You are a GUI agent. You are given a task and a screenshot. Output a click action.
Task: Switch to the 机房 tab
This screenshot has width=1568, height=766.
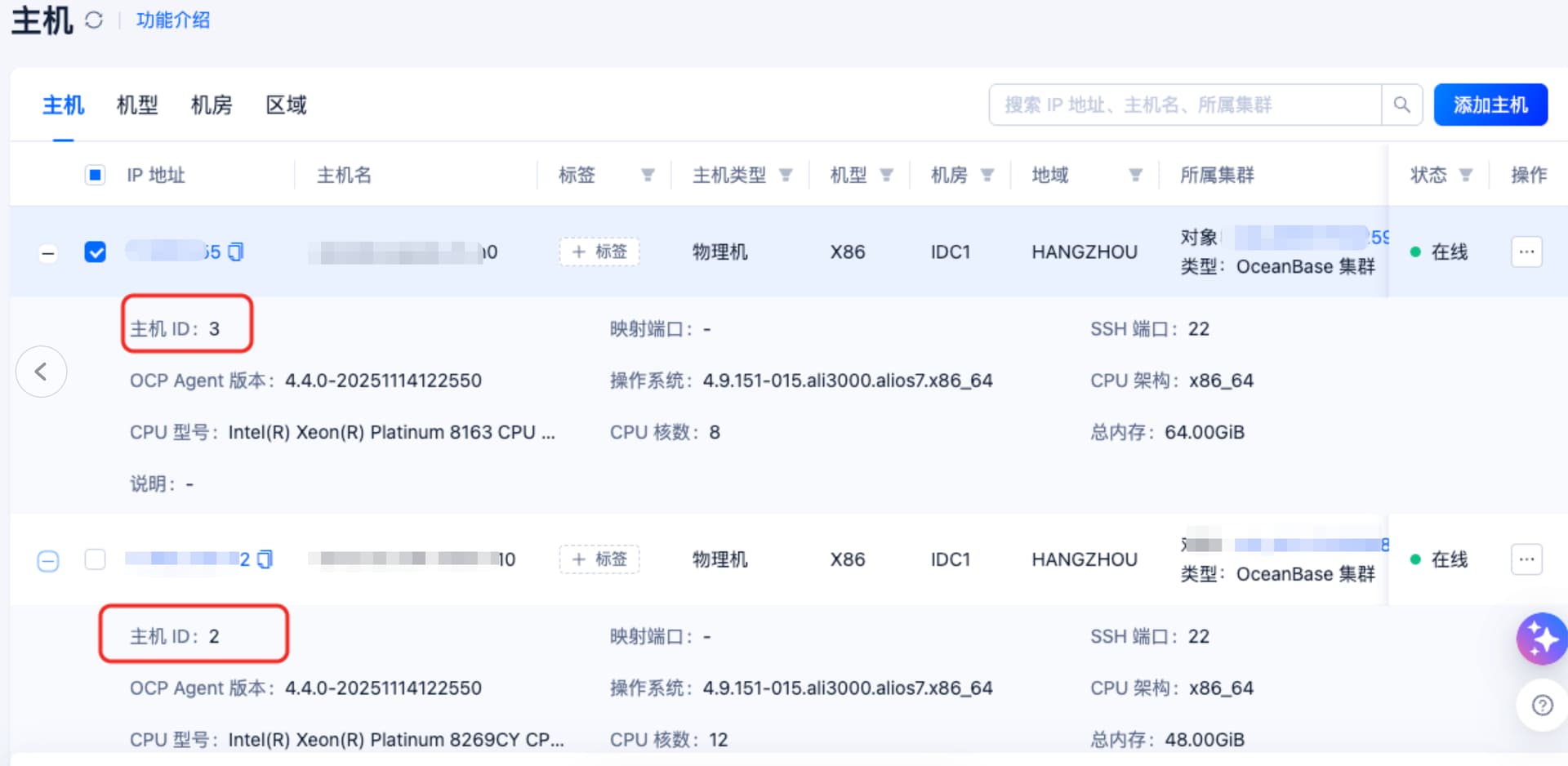212,105
